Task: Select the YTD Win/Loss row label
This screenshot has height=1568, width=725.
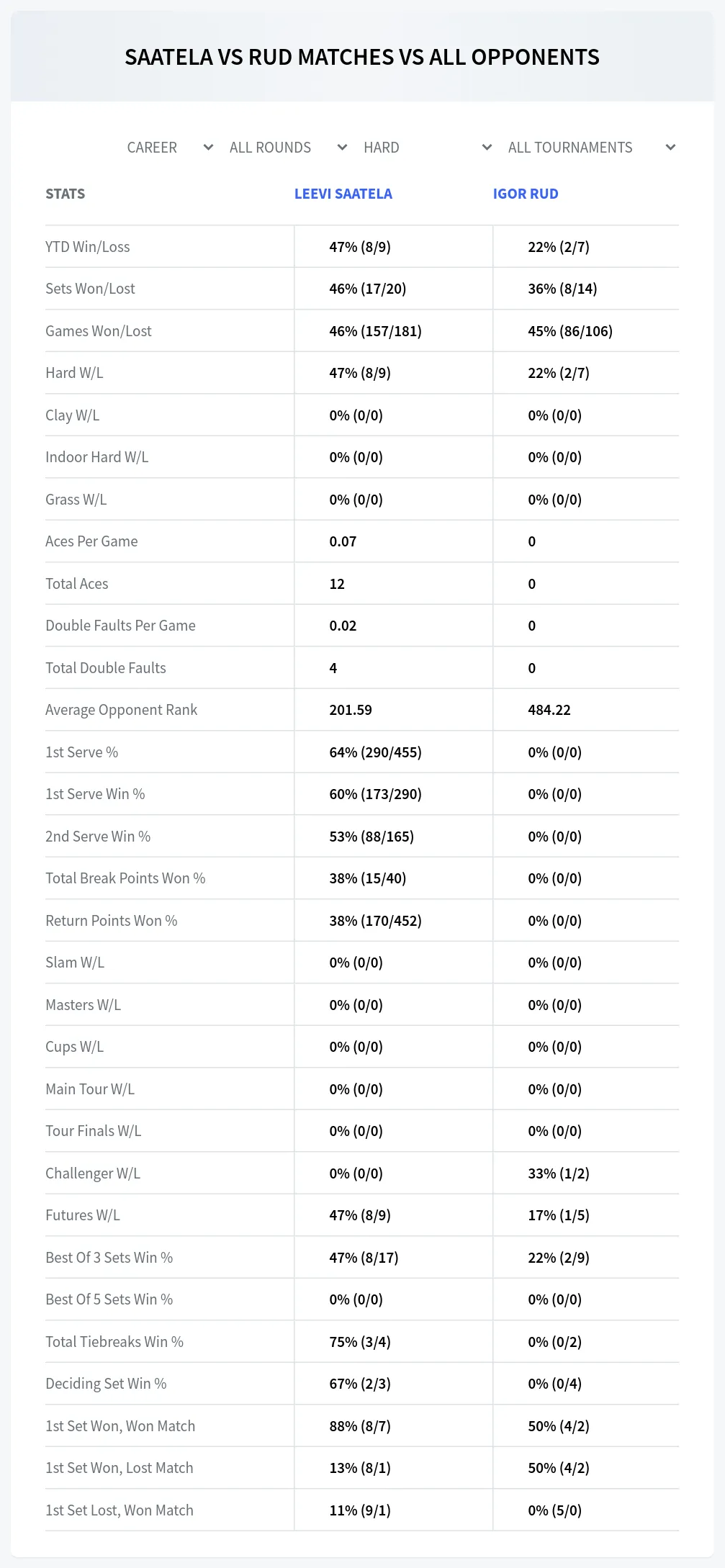Action: tap(88, 247)
